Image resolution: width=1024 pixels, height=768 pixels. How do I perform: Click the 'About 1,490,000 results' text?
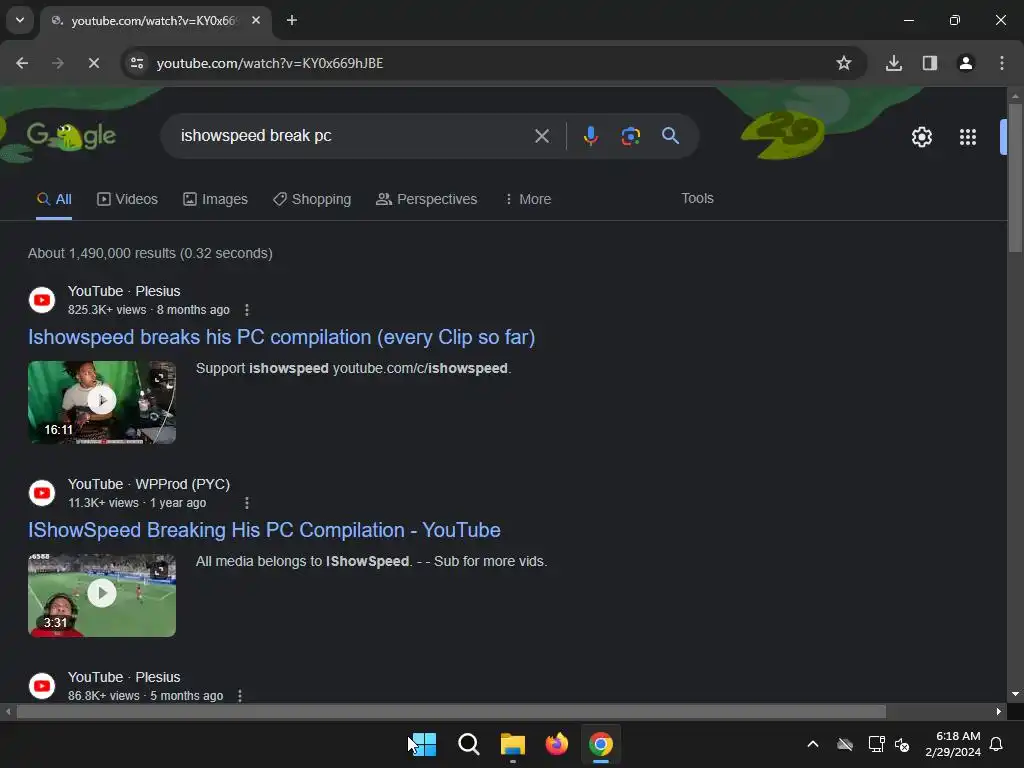(150, 253)
